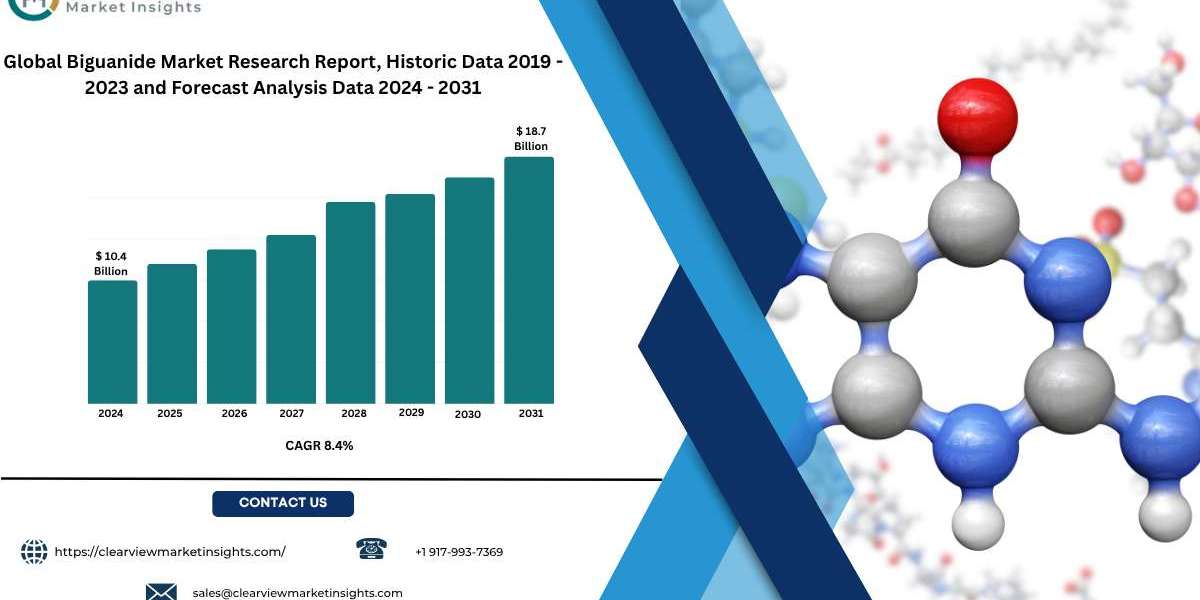Click the red oxygen atom on the molecule

[976, 120]
